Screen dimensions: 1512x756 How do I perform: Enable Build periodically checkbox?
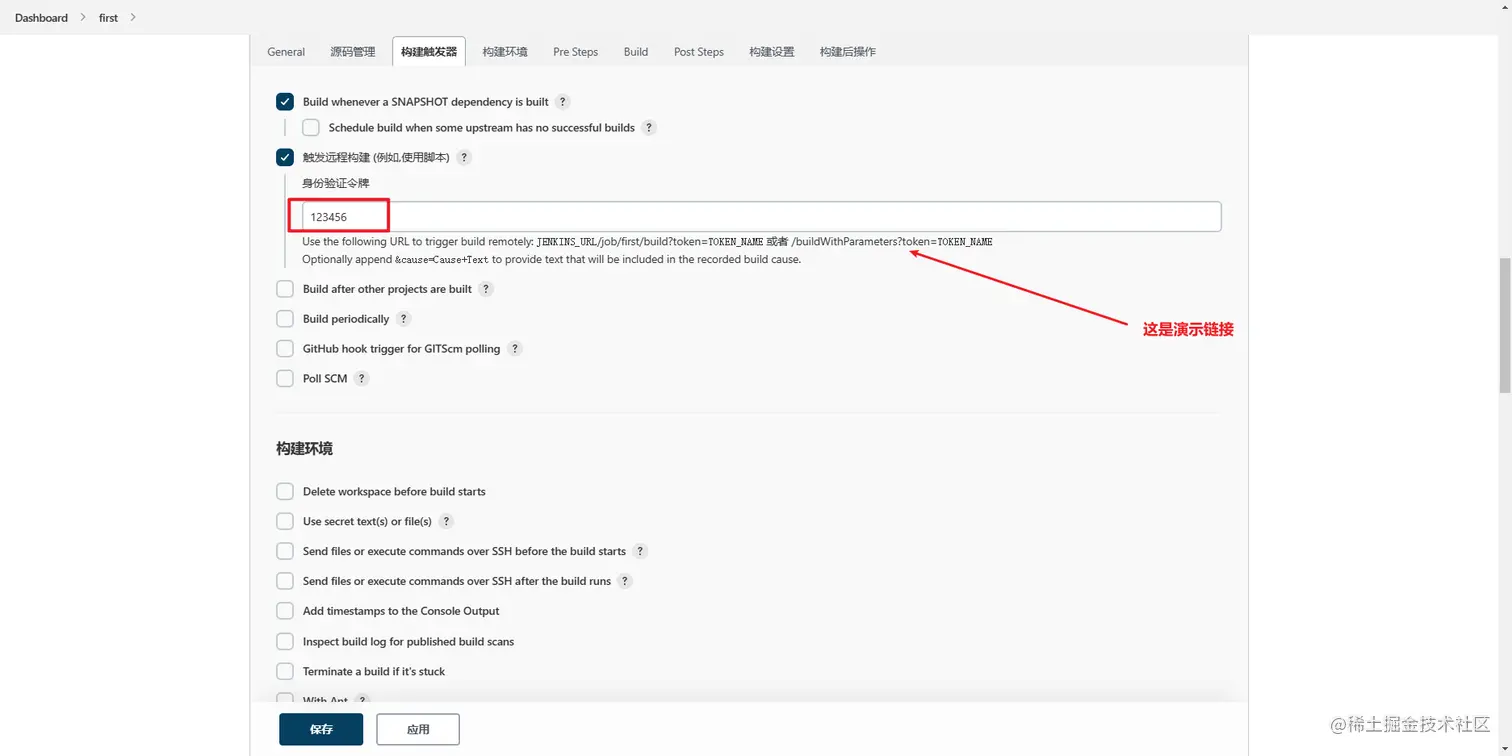[285, 319]
